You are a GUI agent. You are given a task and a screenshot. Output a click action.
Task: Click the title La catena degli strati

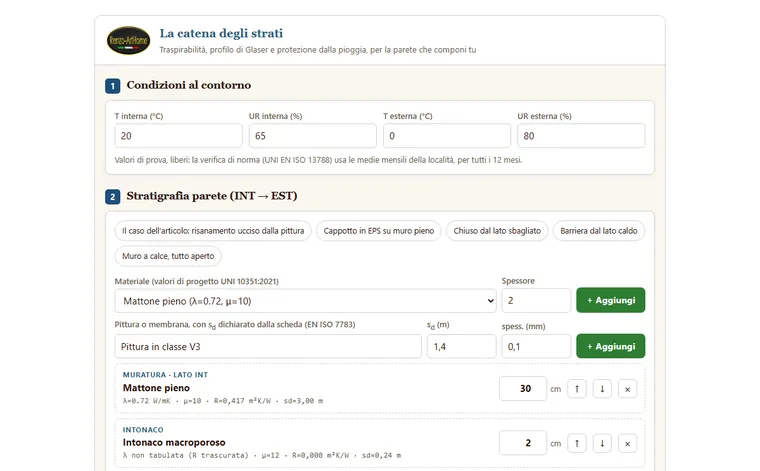[x=221, y=33]
